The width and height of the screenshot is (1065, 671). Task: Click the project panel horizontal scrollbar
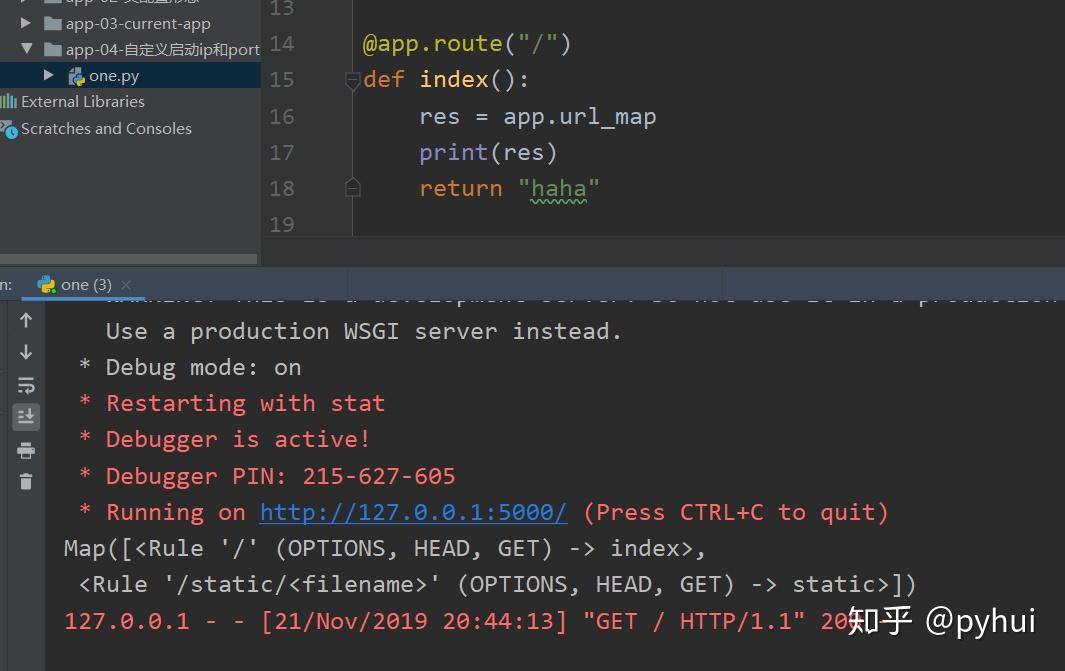tap(128, 259)
